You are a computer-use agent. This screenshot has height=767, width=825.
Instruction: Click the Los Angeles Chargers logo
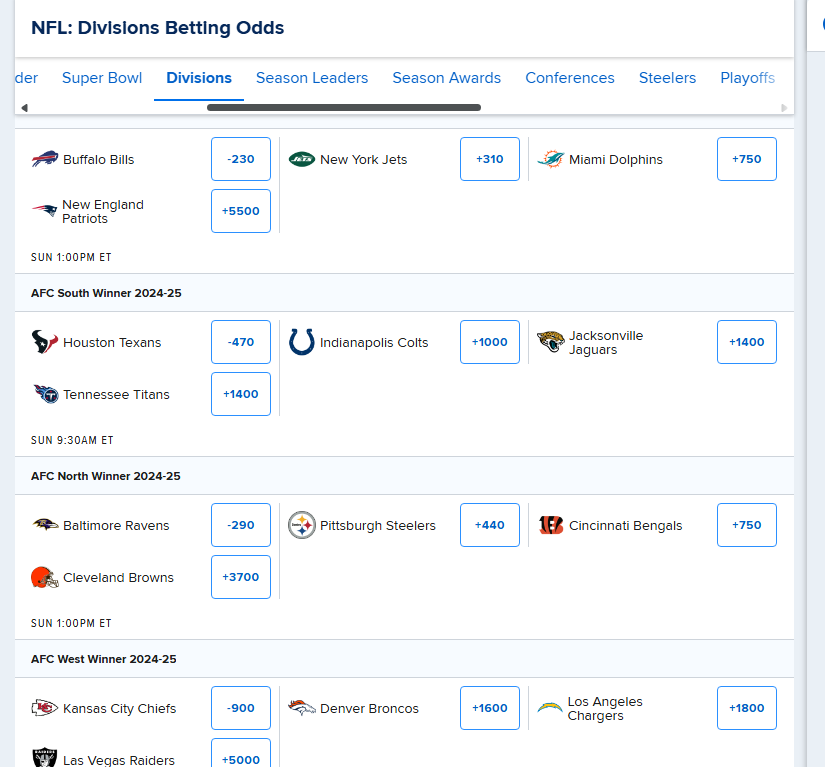[550, 708]
